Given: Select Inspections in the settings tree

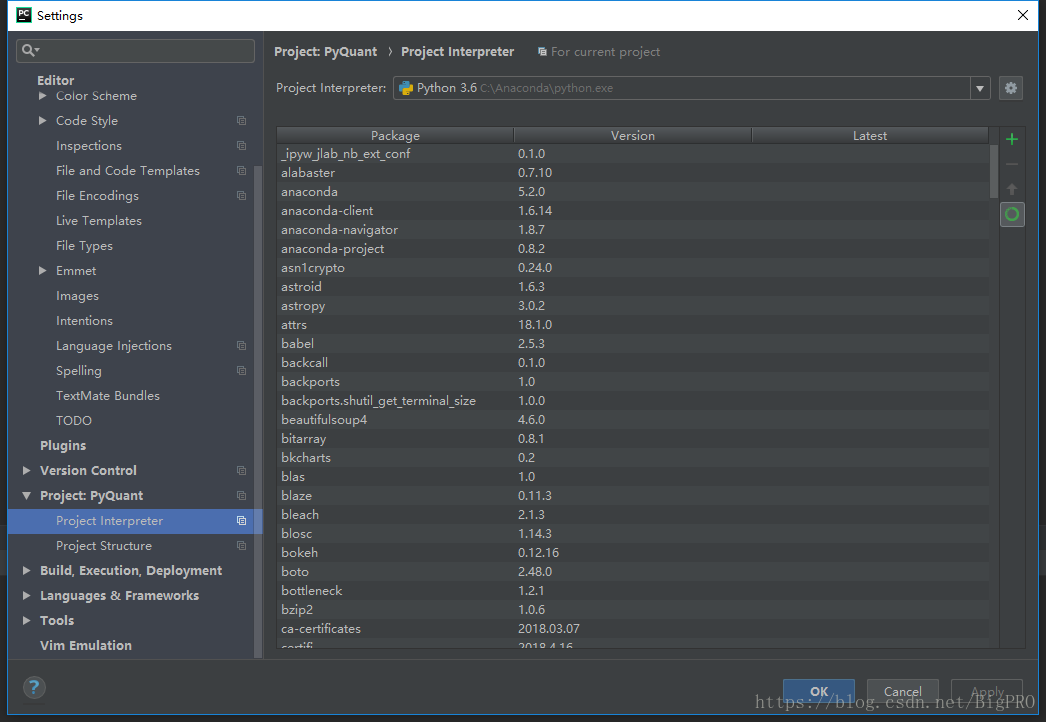Looking at the screenshot, I should coord(89,145).
